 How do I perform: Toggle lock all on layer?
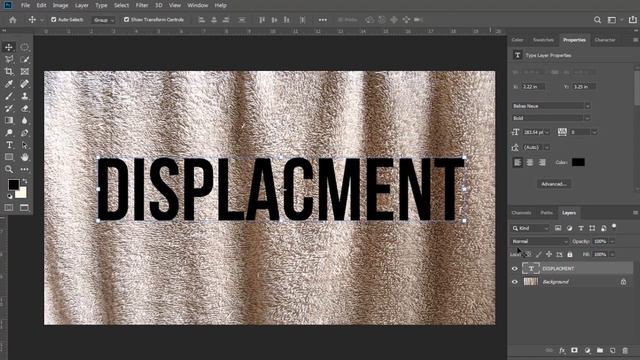(570, 254)
